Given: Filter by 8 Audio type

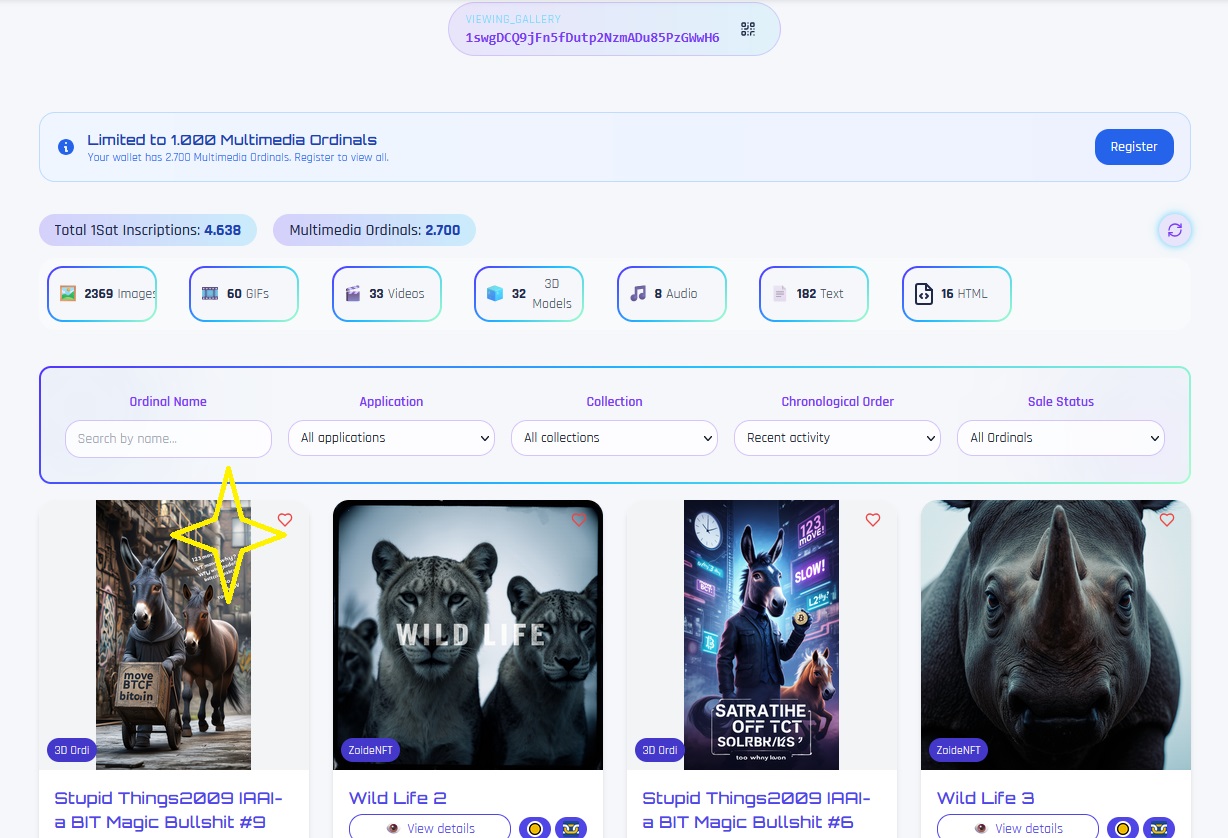Looking at the screenshot, I should (672, 294).
